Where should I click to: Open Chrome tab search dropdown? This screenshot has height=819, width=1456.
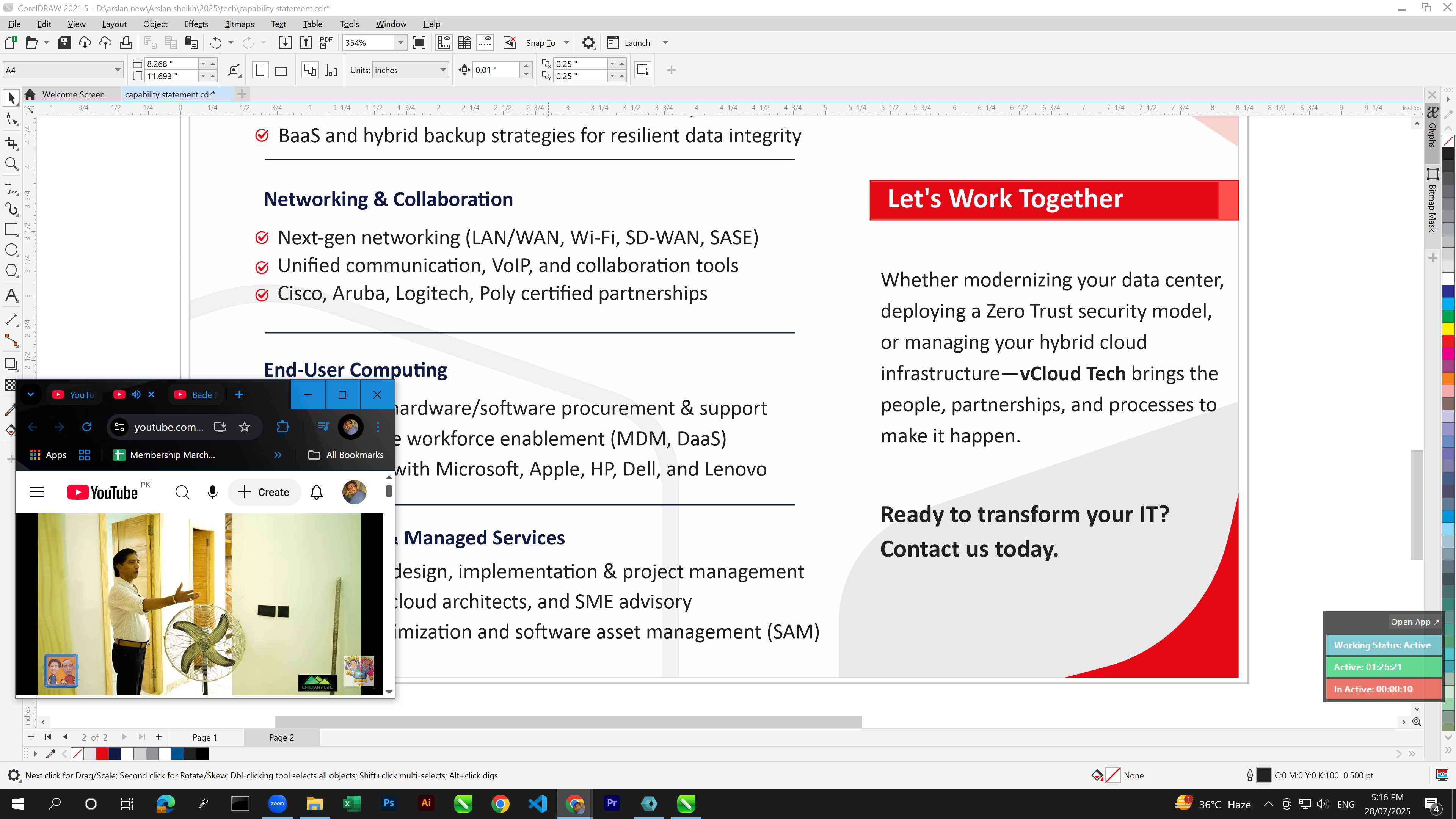[31, 394]
